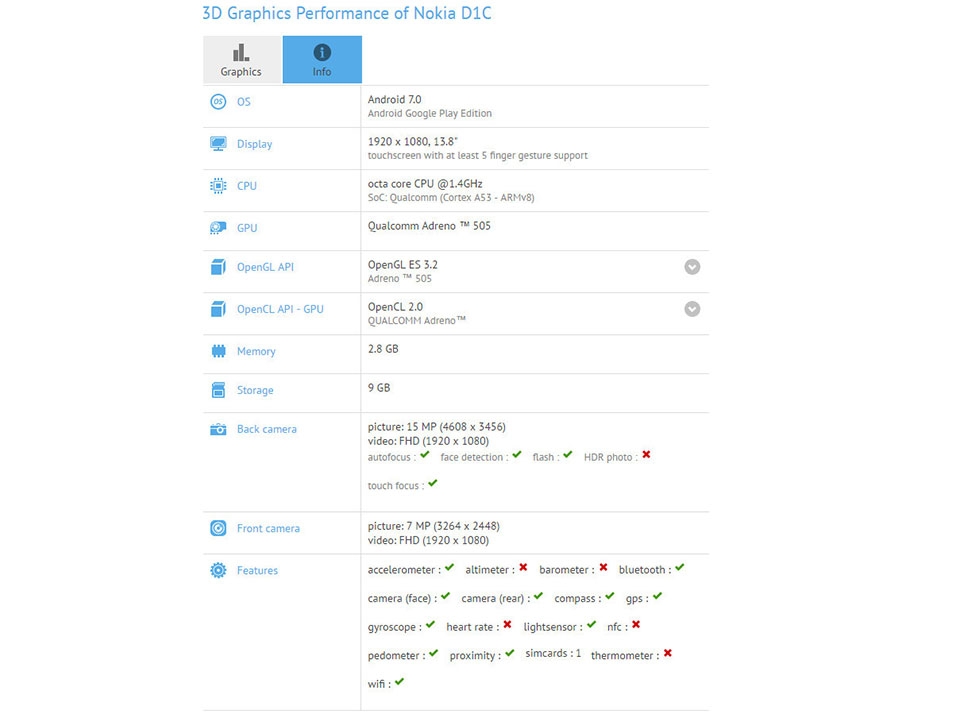Click the Features gear icon
The width and height of the screenshot is (960, 714).
pyautogui.click(x=218, y=570)
